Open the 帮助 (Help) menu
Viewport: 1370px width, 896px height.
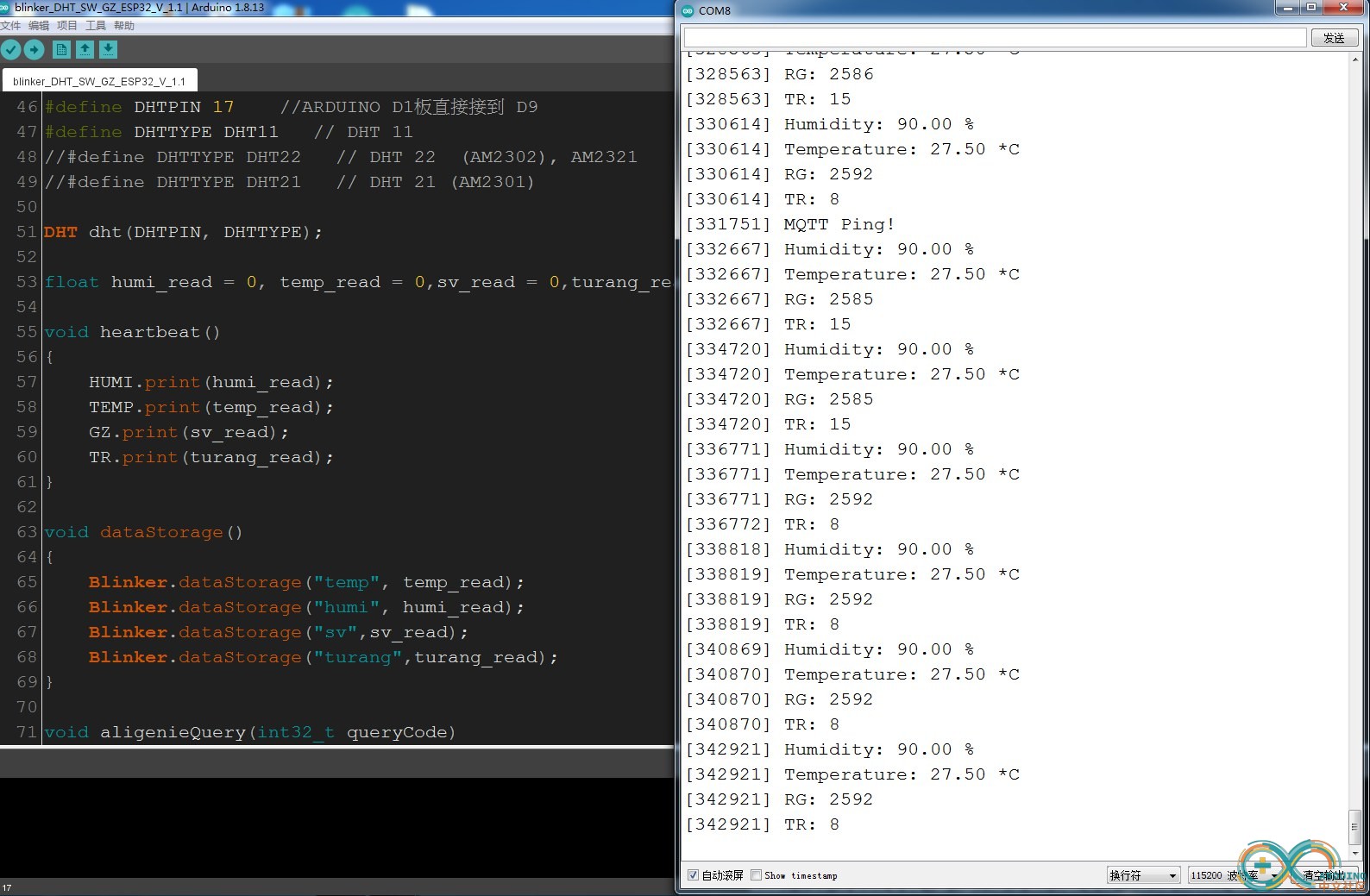point(124,26)
